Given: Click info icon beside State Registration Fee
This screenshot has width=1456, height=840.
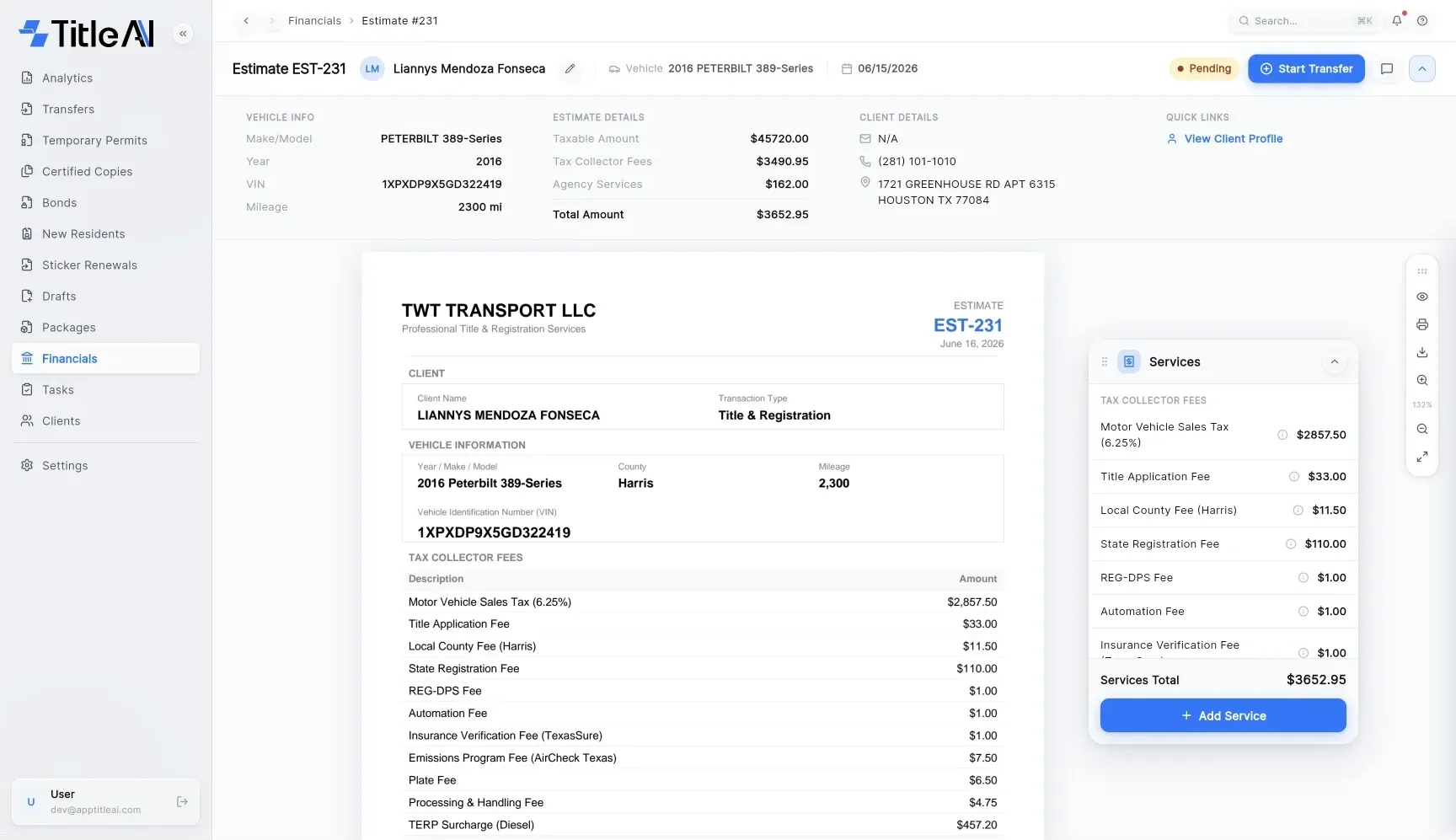Looking at the screenshot, I should (1291, 544).
